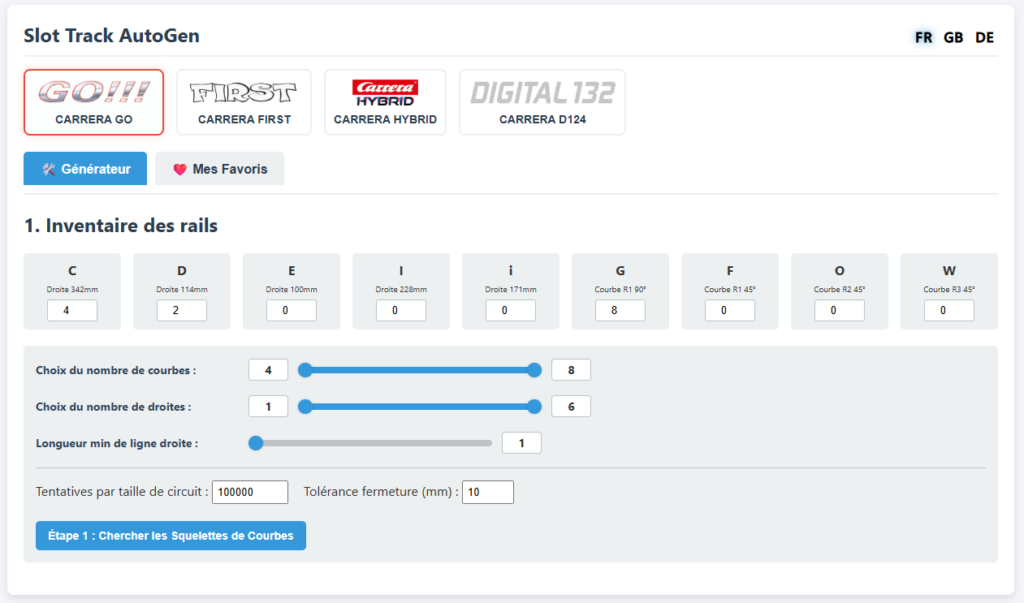Click the quantity field for rail i 171mm

tap(511, 310)
